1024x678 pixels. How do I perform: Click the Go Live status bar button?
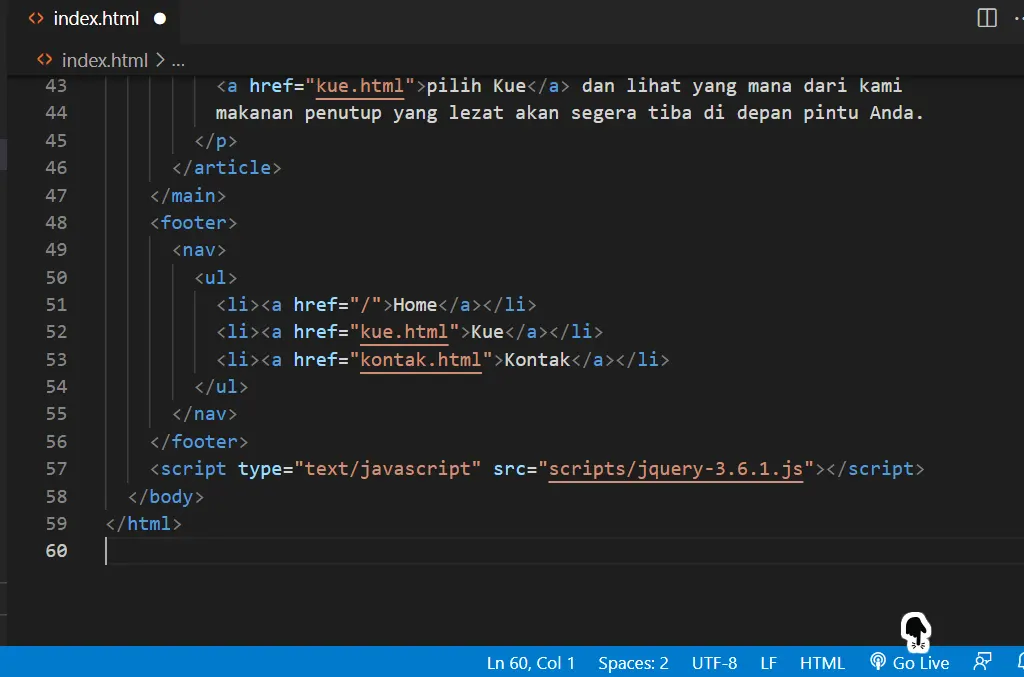point(910,663)
